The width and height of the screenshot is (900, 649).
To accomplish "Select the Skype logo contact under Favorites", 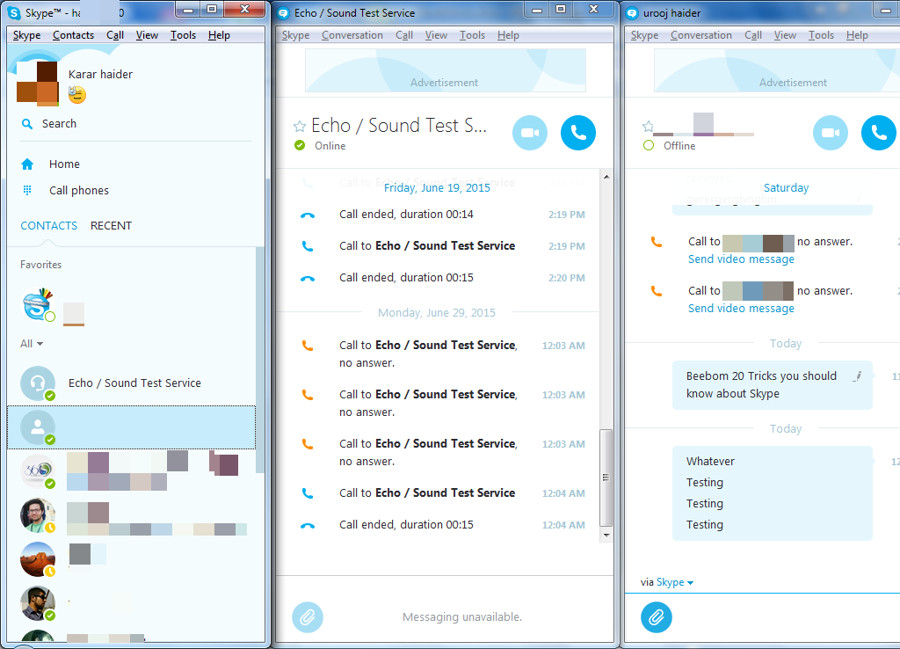I will 38,305.
